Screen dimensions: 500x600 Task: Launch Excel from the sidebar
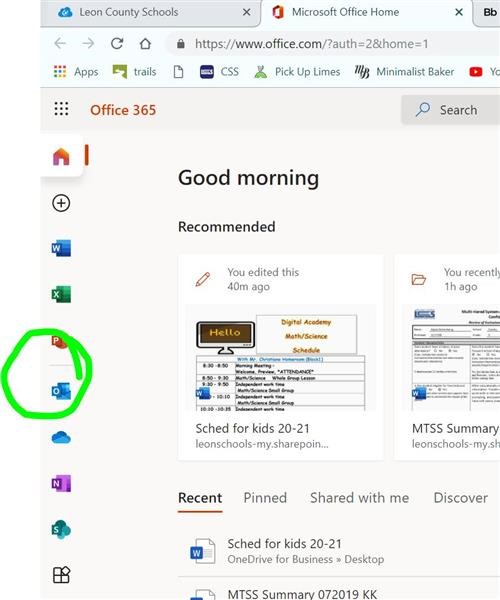61,294
